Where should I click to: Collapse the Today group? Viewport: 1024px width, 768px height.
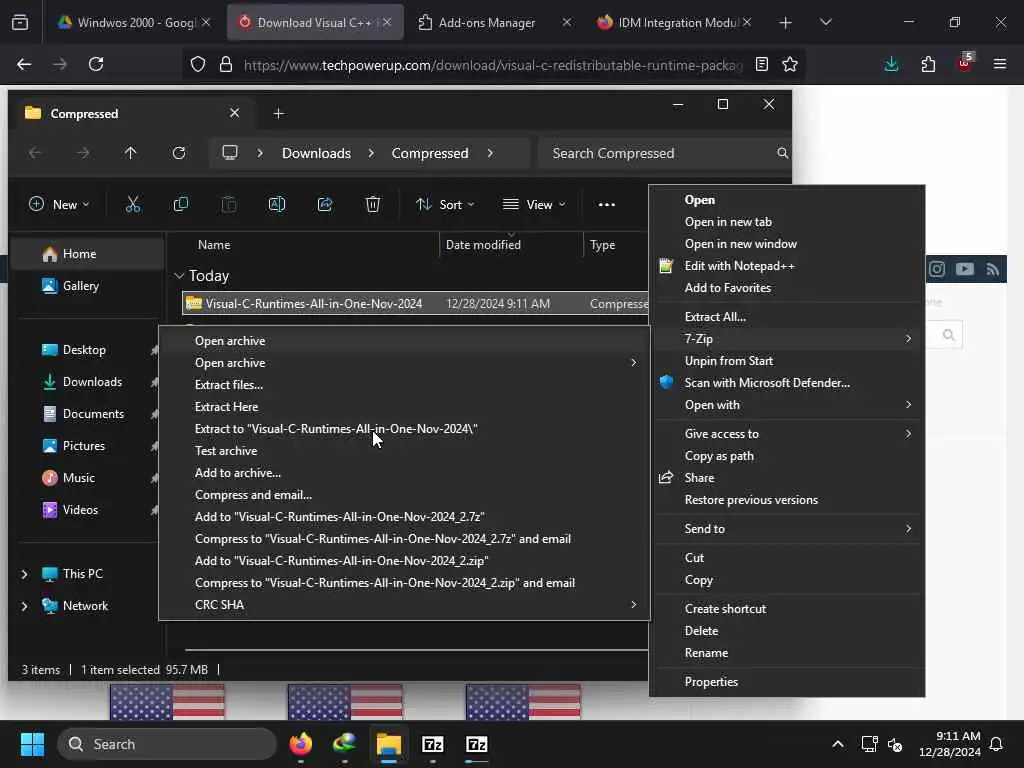coord(179,276)
